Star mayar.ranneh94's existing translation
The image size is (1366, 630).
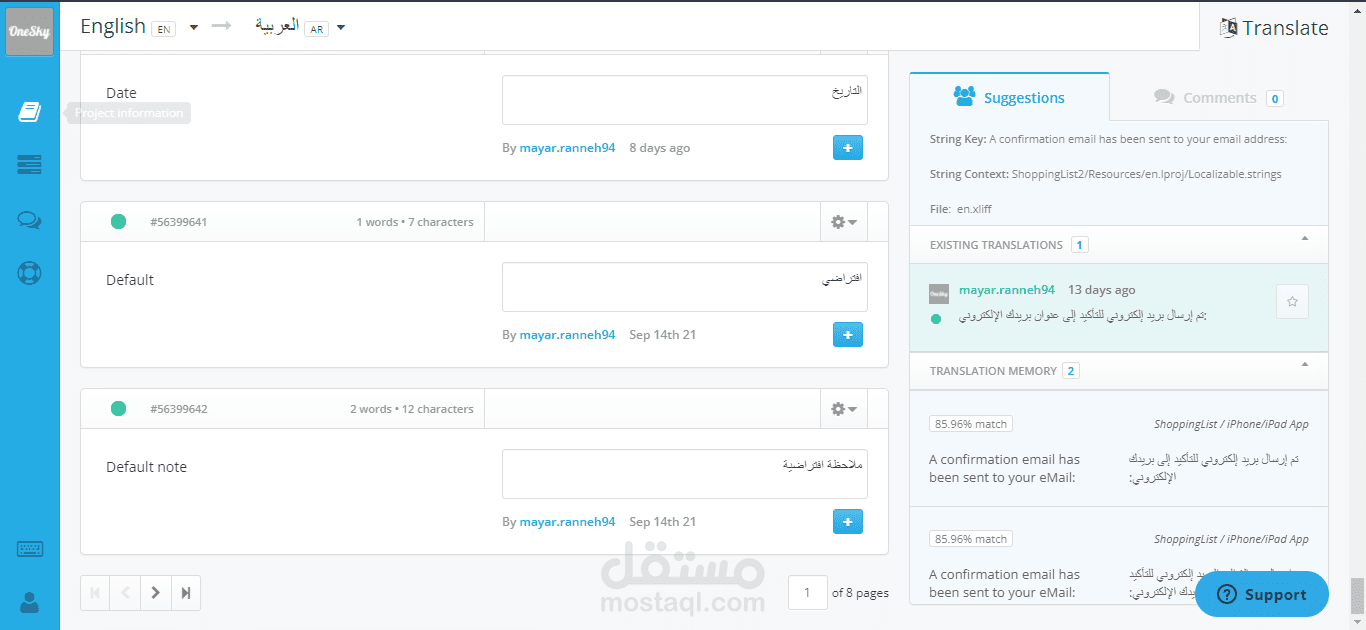(1292, 301)
